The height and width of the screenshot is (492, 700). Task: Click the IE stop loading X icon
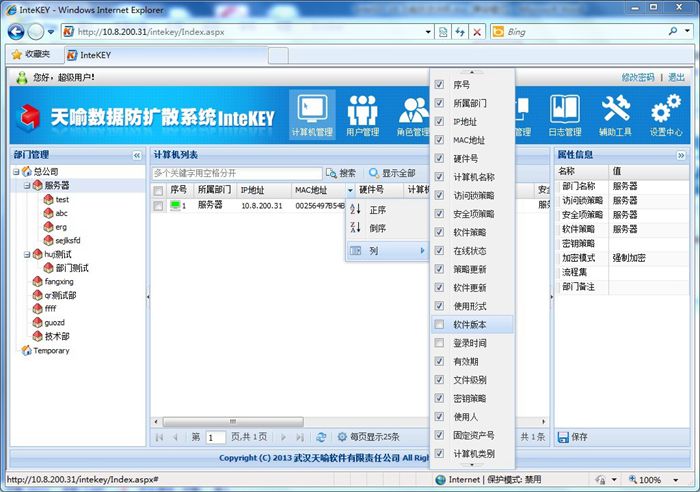477,32
